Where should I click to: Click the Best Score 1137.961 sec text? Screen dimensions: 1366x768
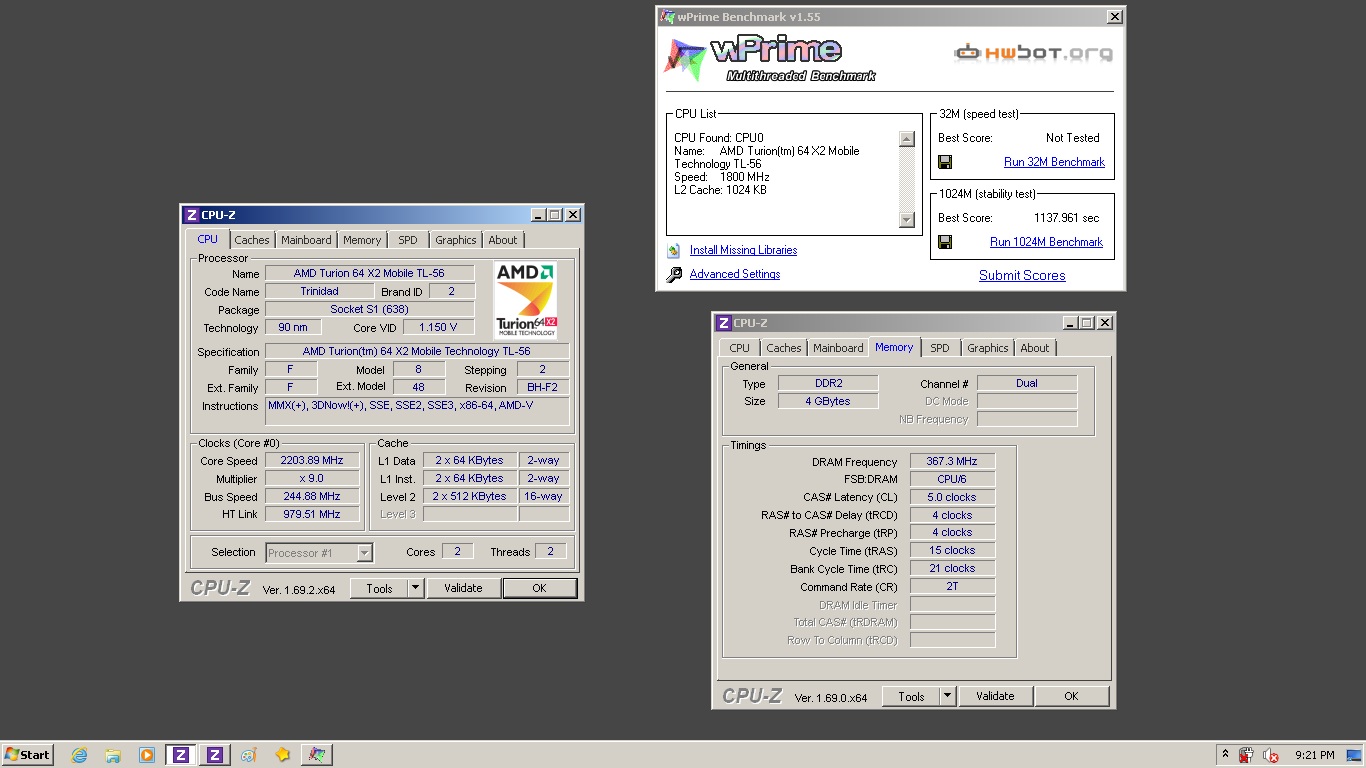1066,218
